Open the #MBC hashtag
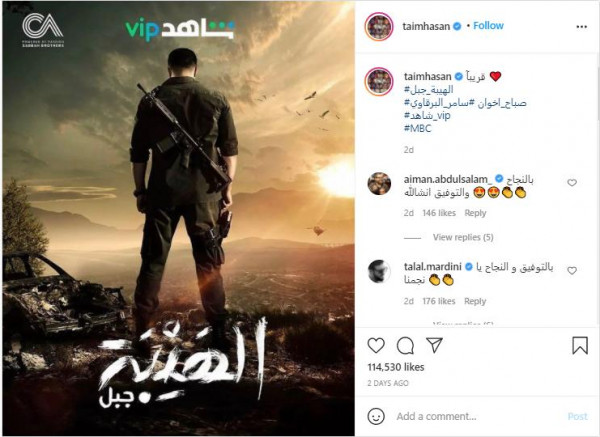 (417, 128)
